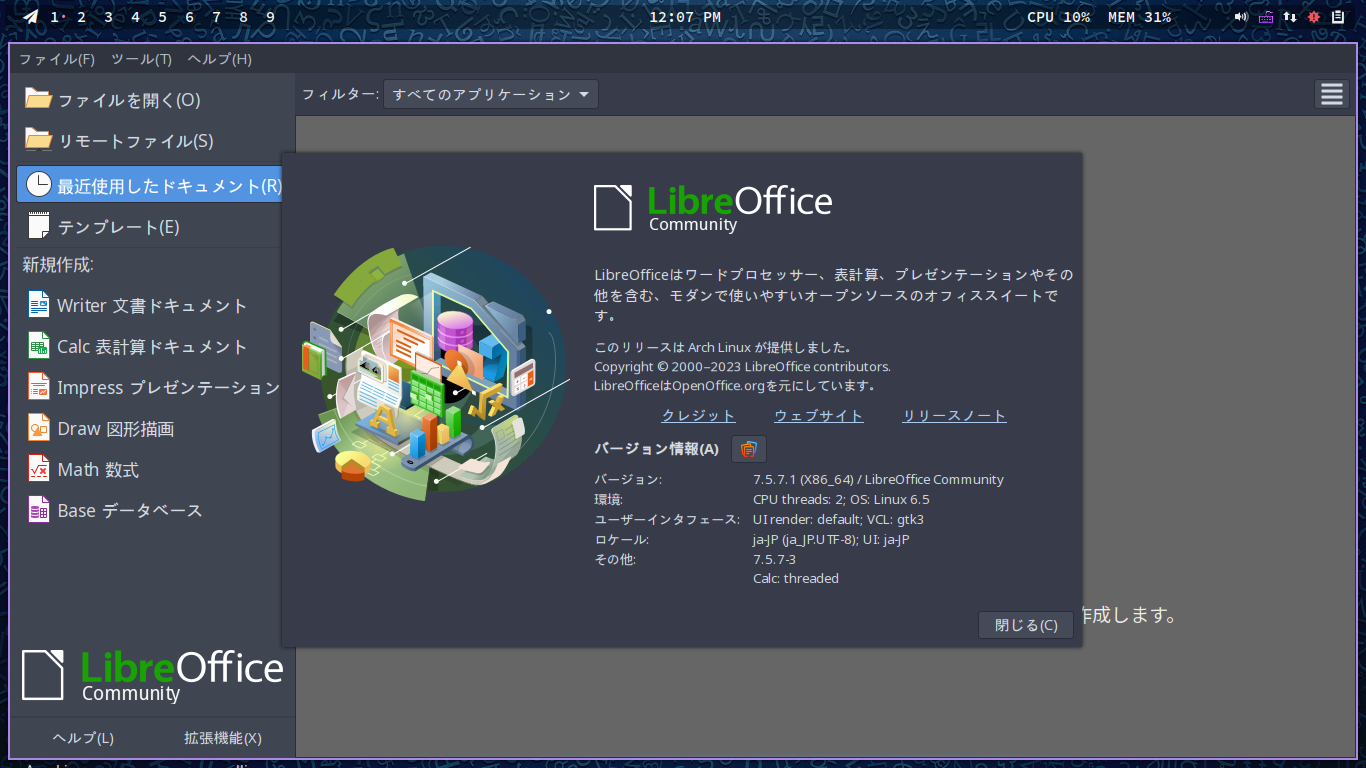Click the volume icon in the top bar
Image resolution: width=1366 pixels, height=768 pixels.
1241,17
